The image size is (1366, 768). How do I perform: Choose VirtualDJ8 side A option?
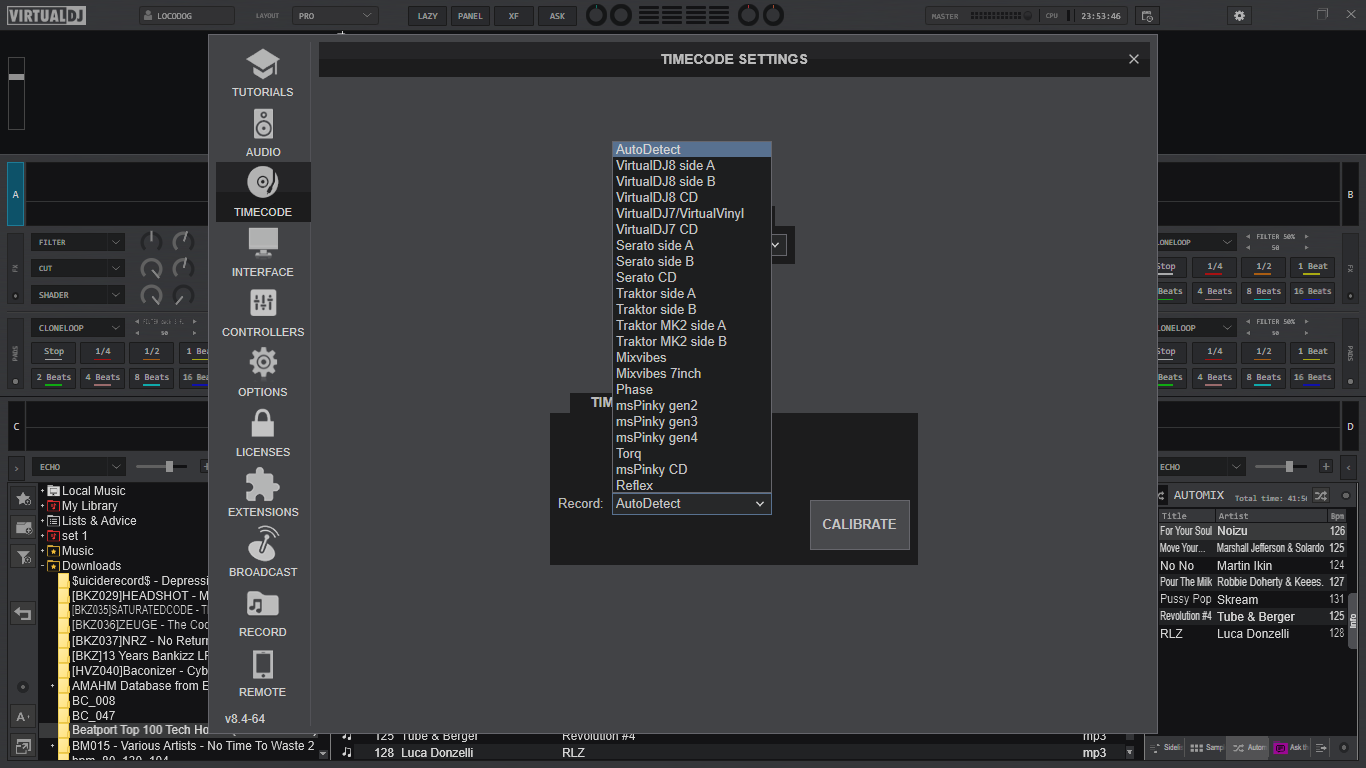(x=692, y=166)
